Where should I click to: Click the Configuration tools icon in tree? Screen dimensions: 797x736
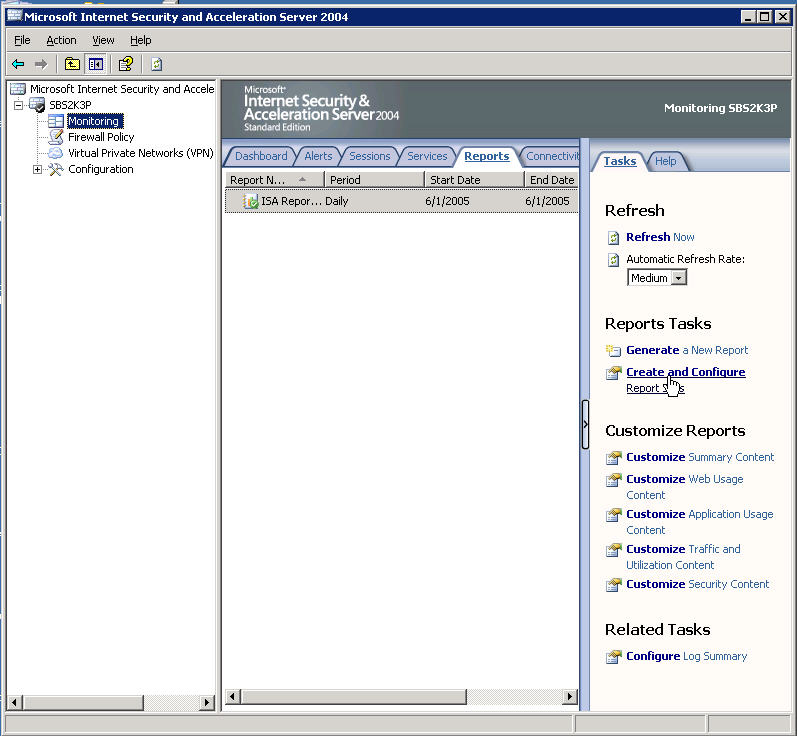tap(56, 169)
